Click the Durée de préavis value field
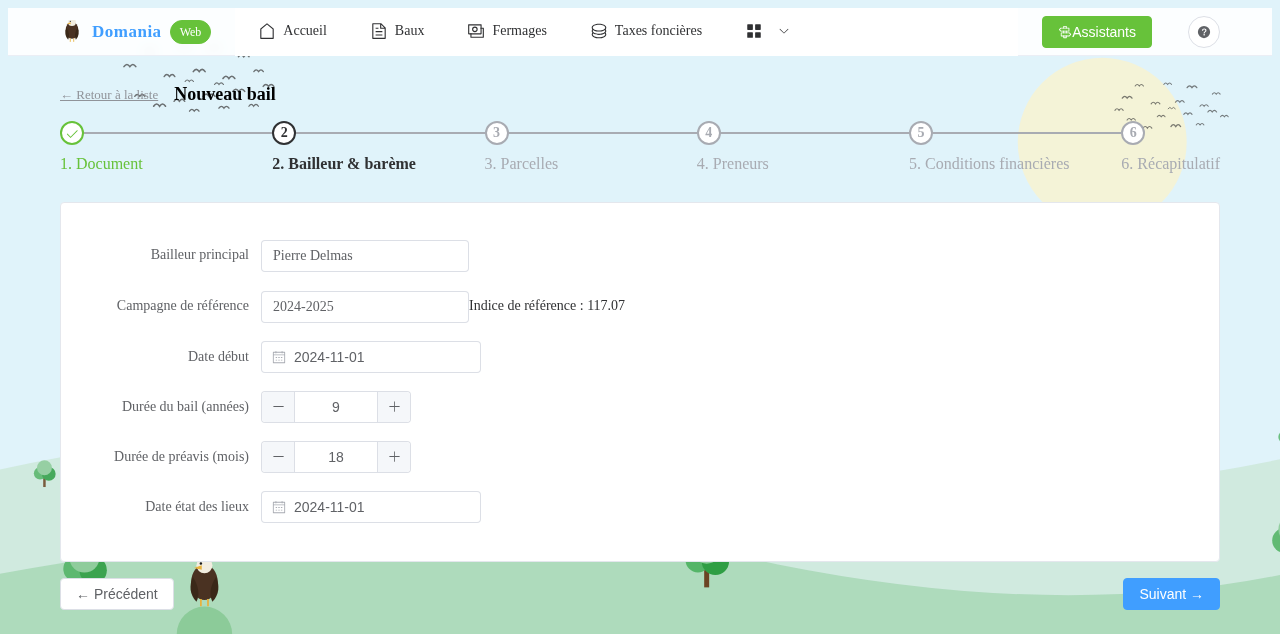Viewport: 1280px width, 634px height. [x=336, y=457]
